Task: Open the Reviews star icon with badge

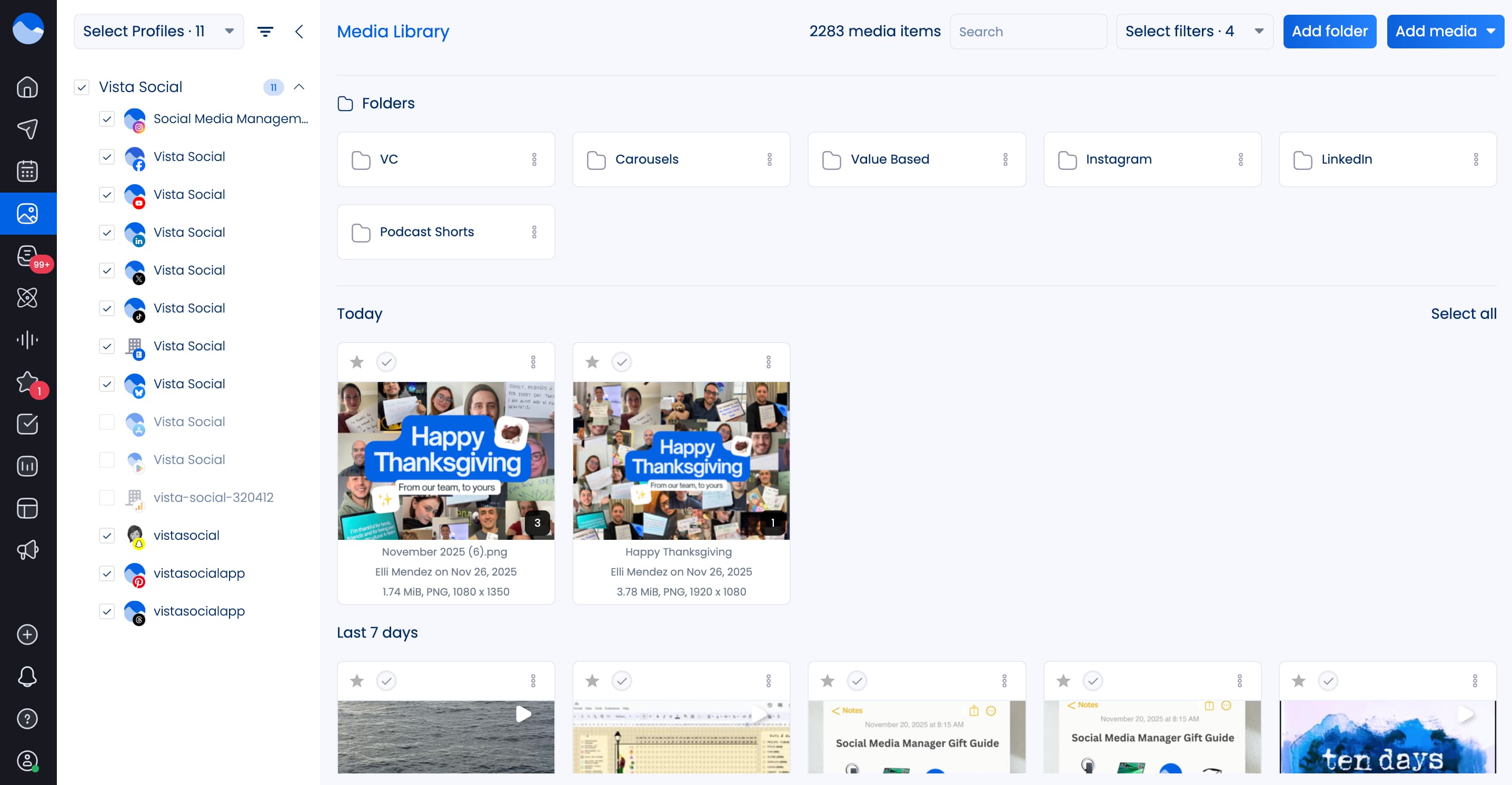Action: [27, 381]
